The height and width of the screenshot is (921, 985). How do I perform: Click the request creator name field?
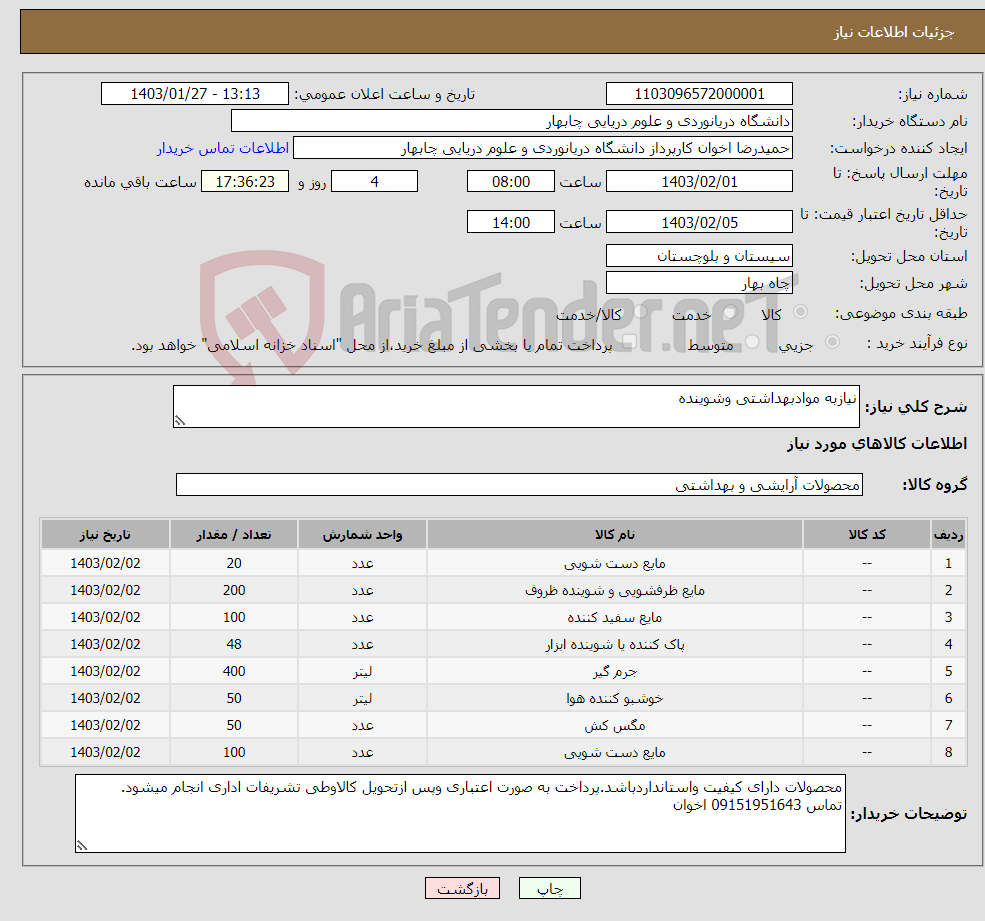click(543, 148)
